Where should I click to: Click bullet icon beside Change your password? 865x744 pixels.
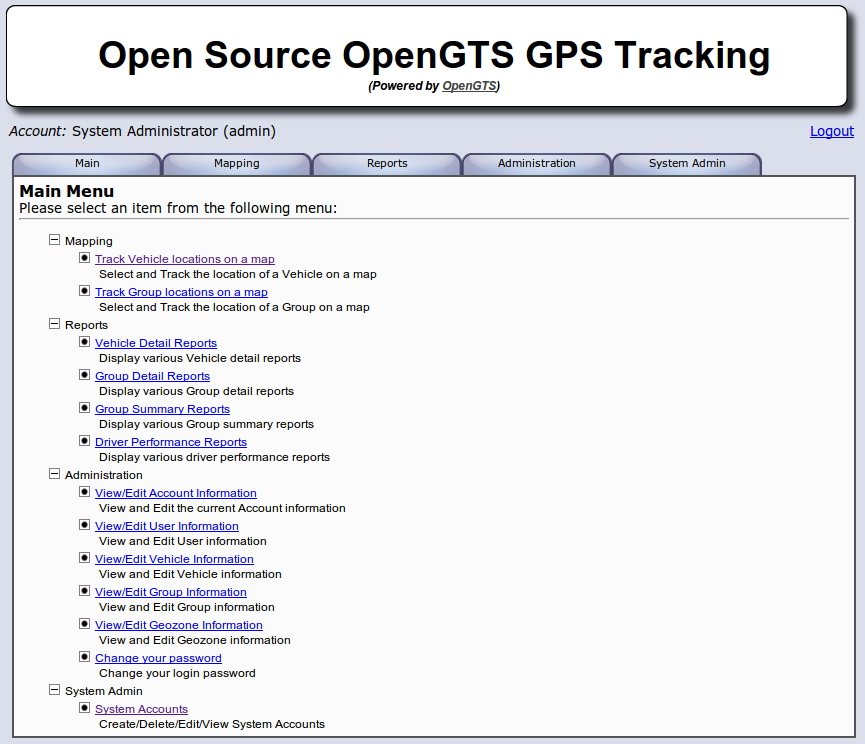(85, 657)
